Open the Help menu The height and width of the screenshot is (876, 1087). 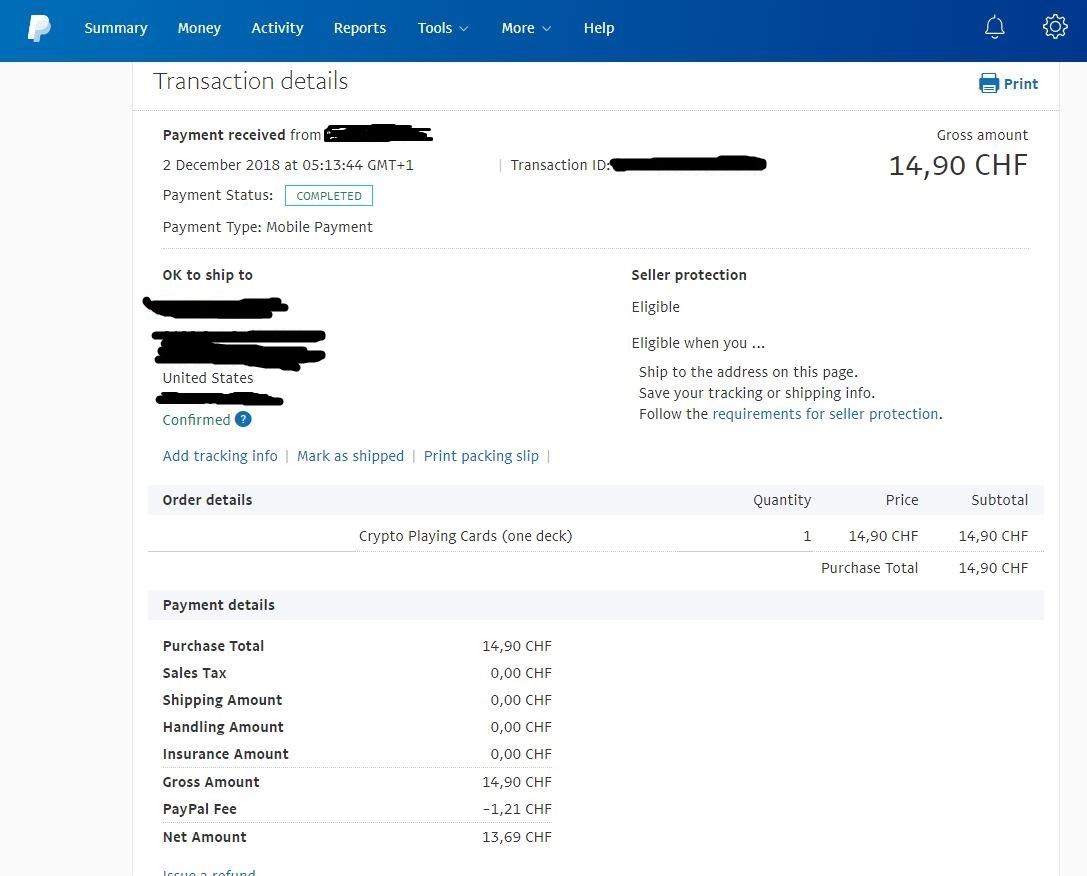pos(598,28)
